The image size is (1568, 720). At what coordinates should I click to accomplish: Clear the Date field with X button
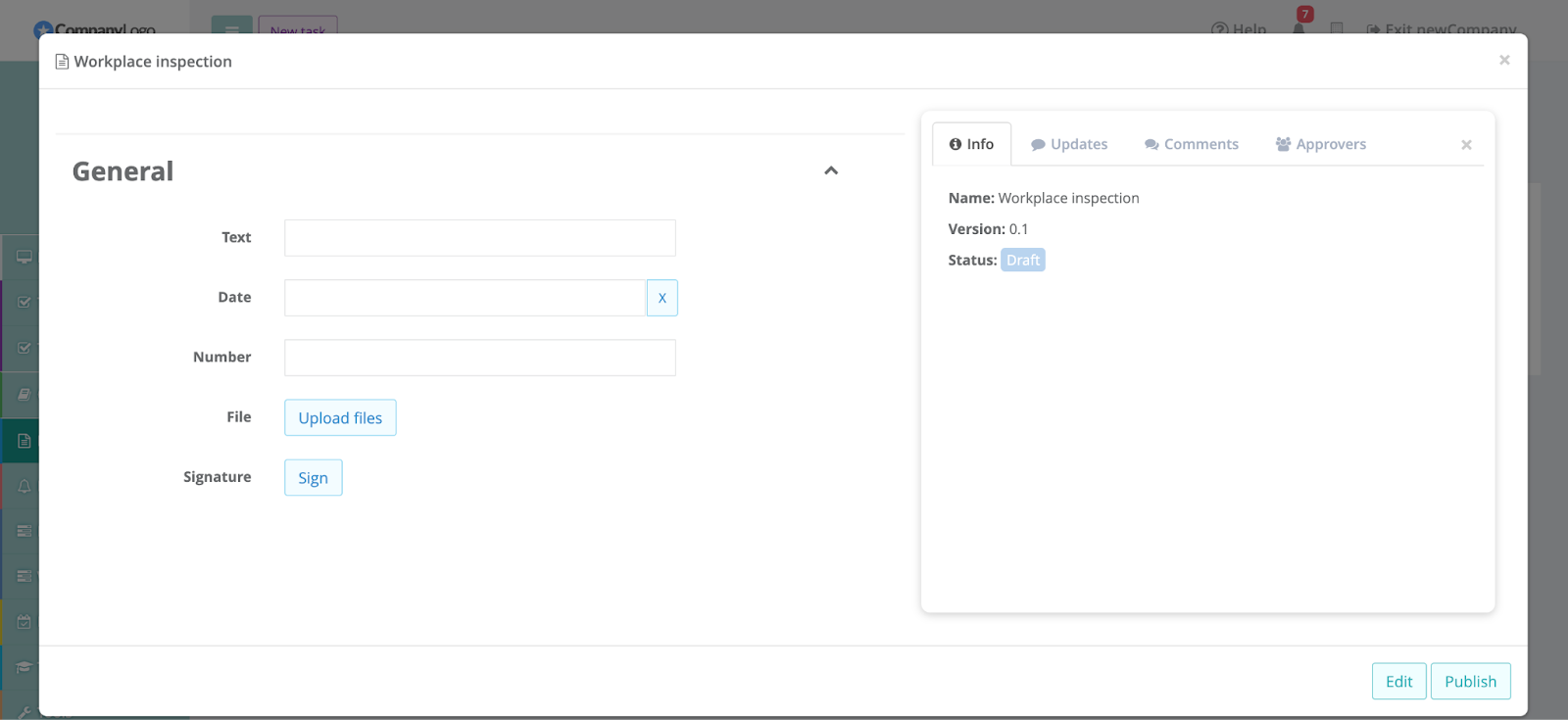point(662,298)
